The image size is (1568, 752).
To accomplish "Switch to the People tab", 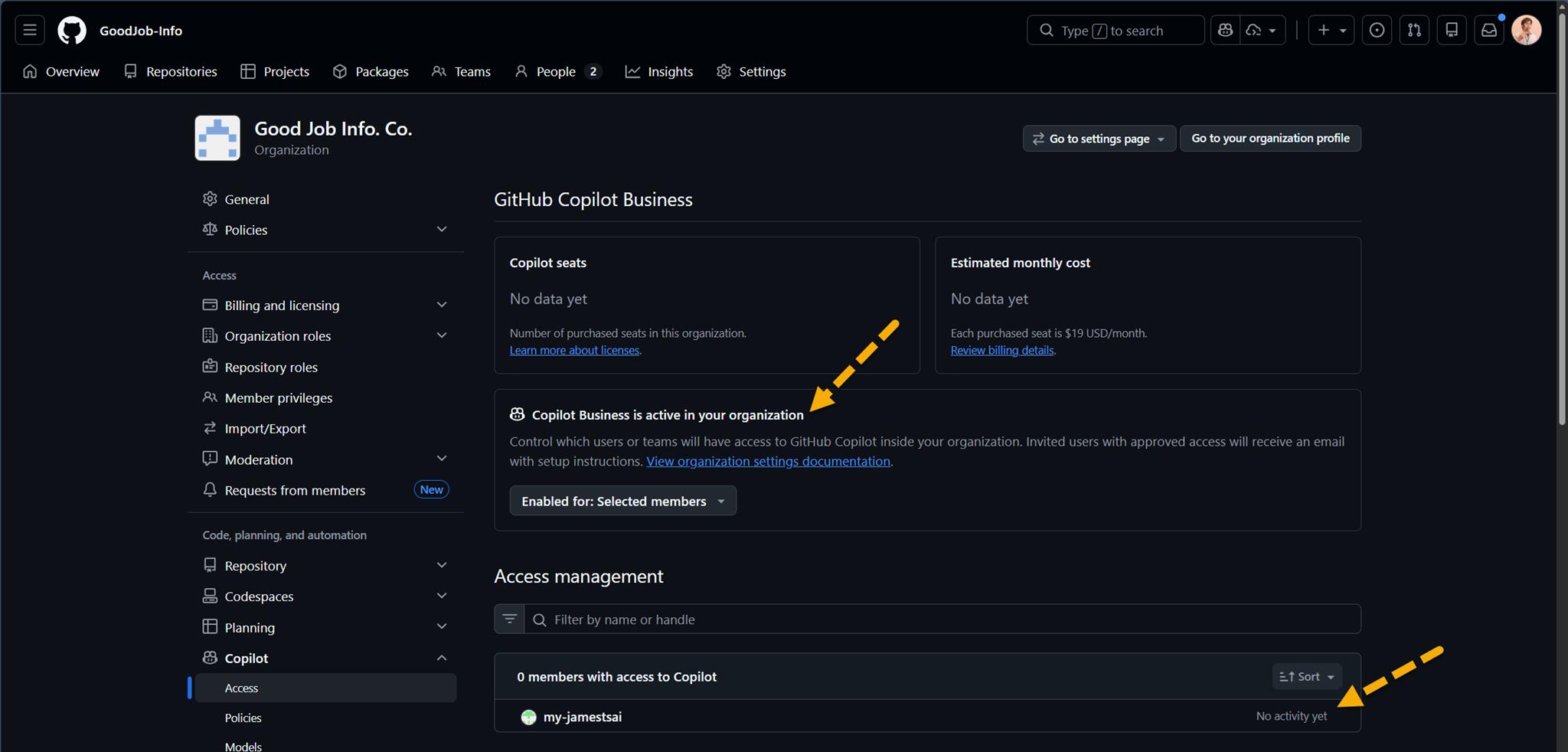I will coord(557,71).
